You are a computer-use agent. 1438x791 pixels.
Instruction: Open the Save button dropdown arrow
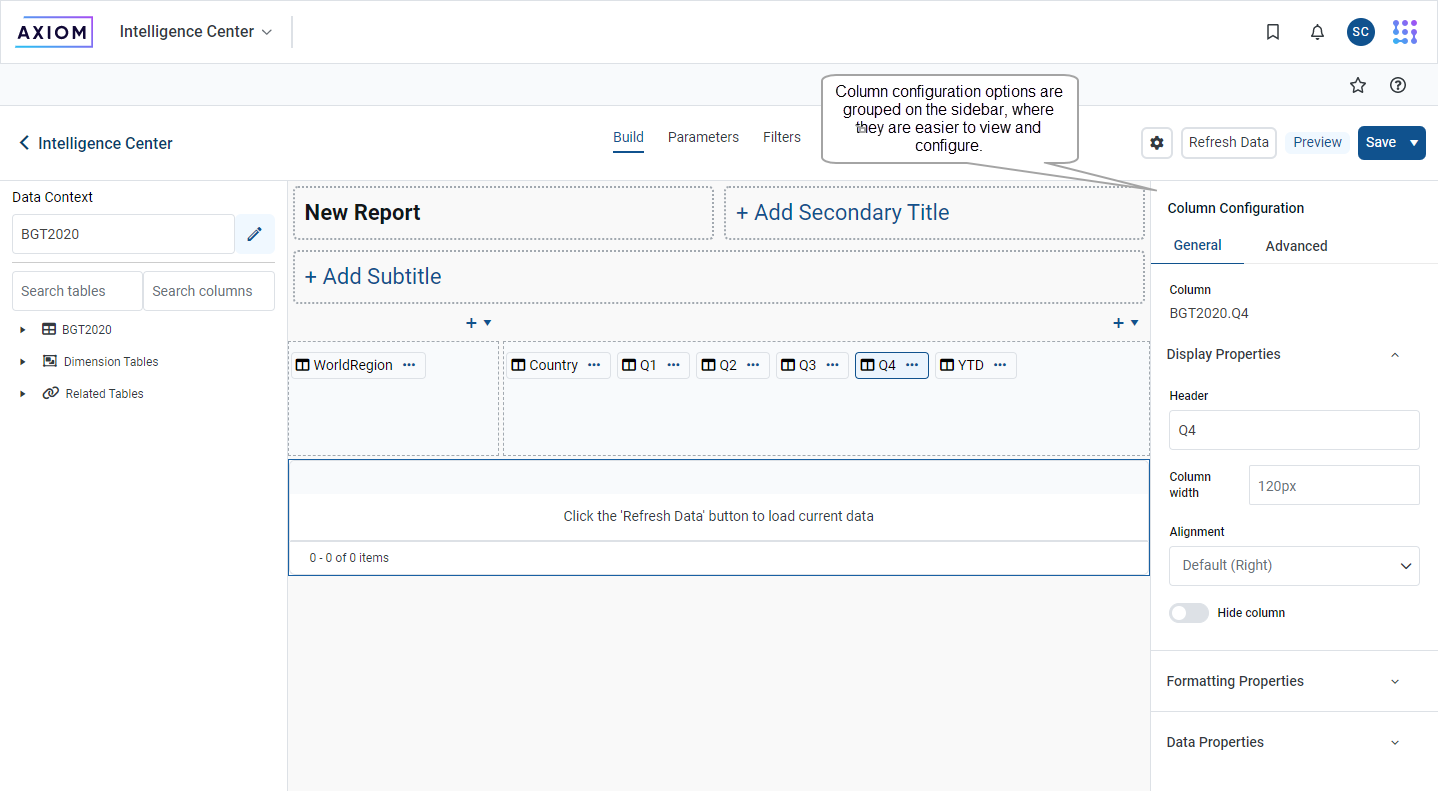tap(1413, 143)
